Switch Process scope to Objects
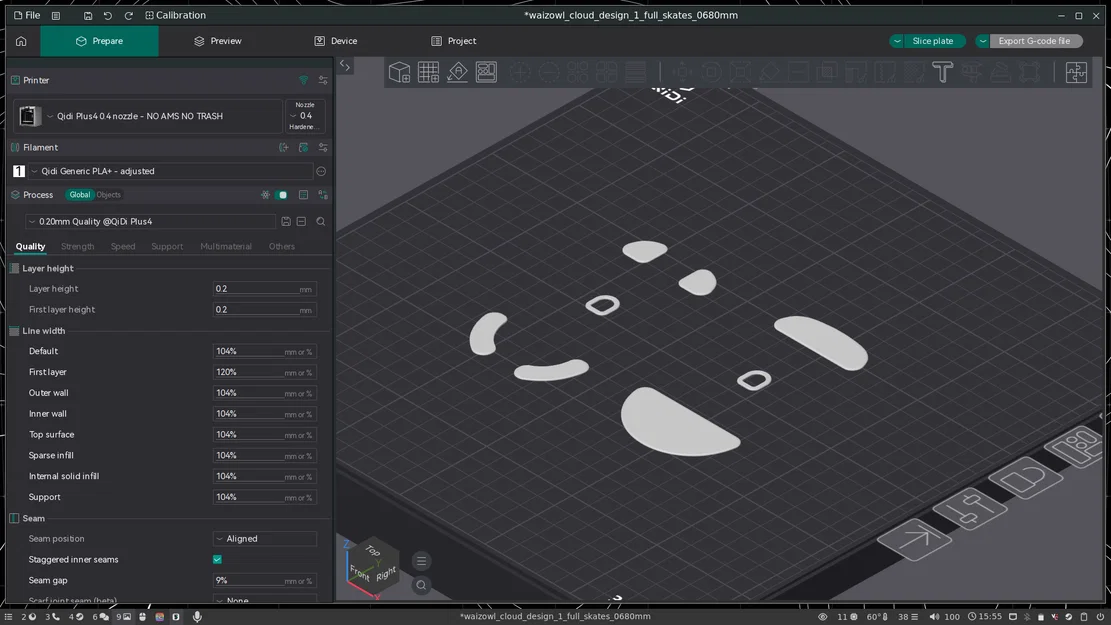The height and width of the screenshot is (625, 1111). point(108,195)
